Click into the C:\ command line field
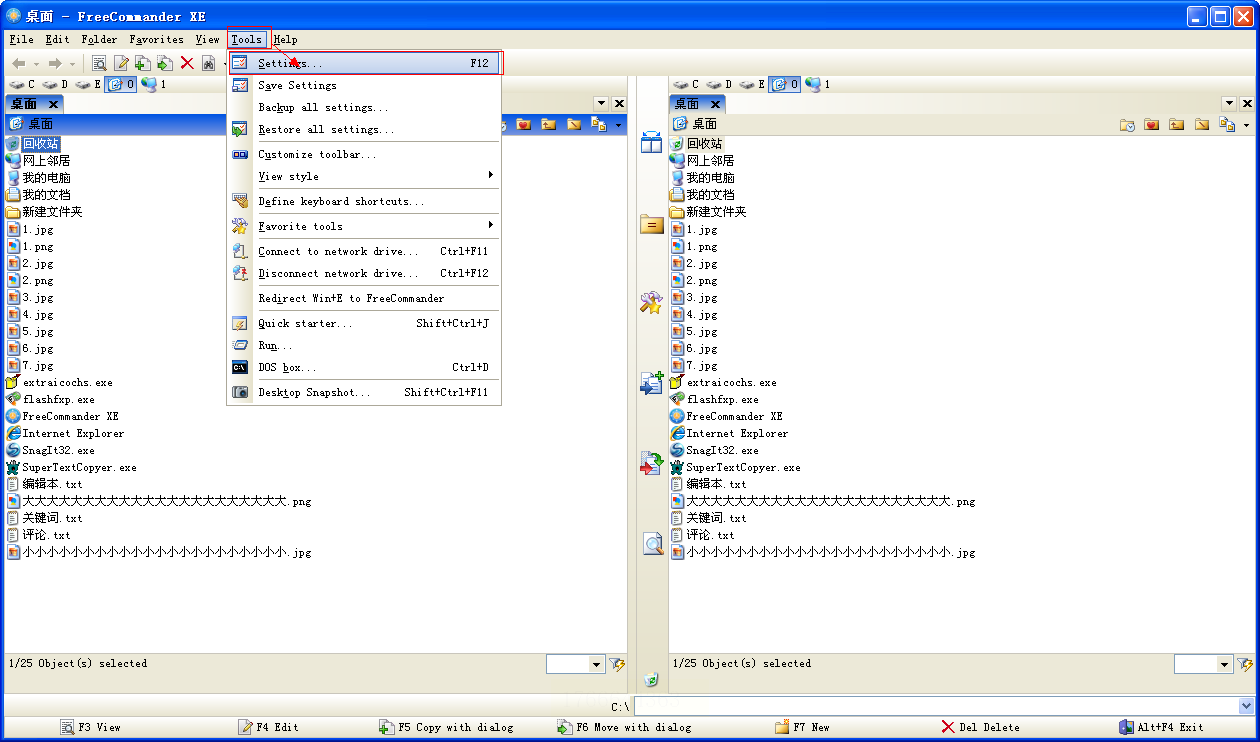Viewport: 1260px width, 742px height. [x=937, y=706]
